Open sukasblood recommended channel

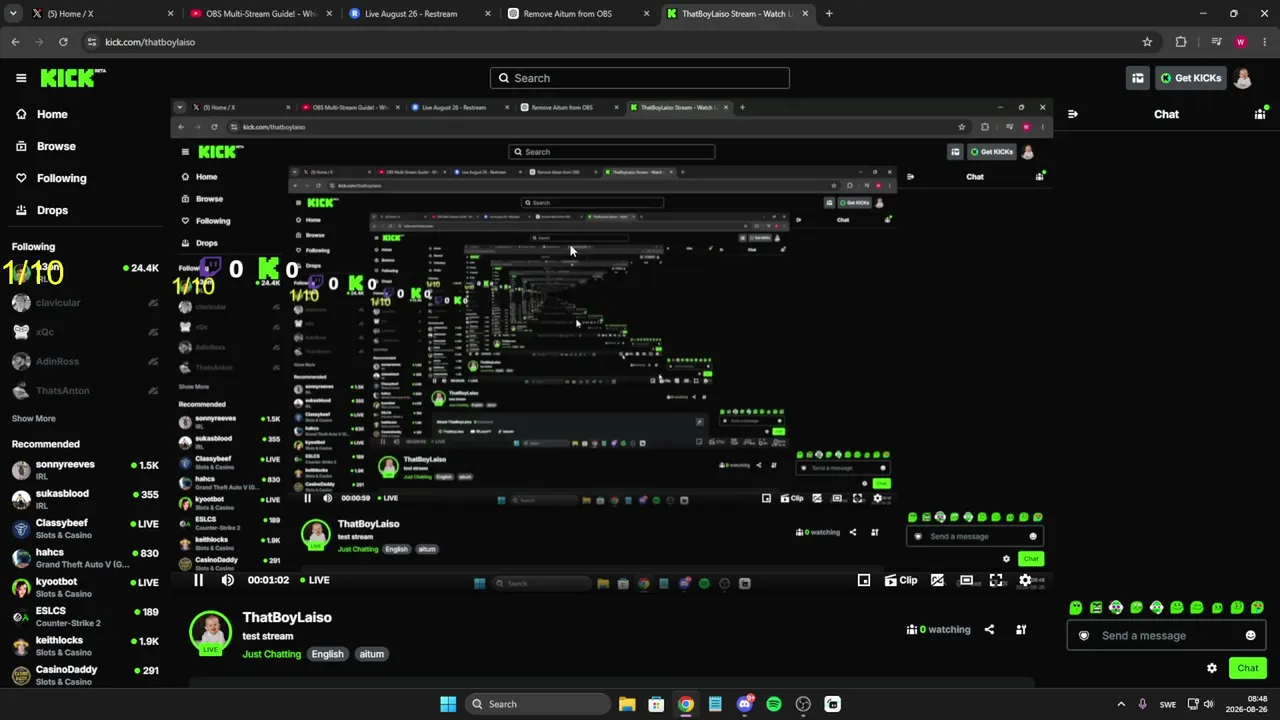85,499
